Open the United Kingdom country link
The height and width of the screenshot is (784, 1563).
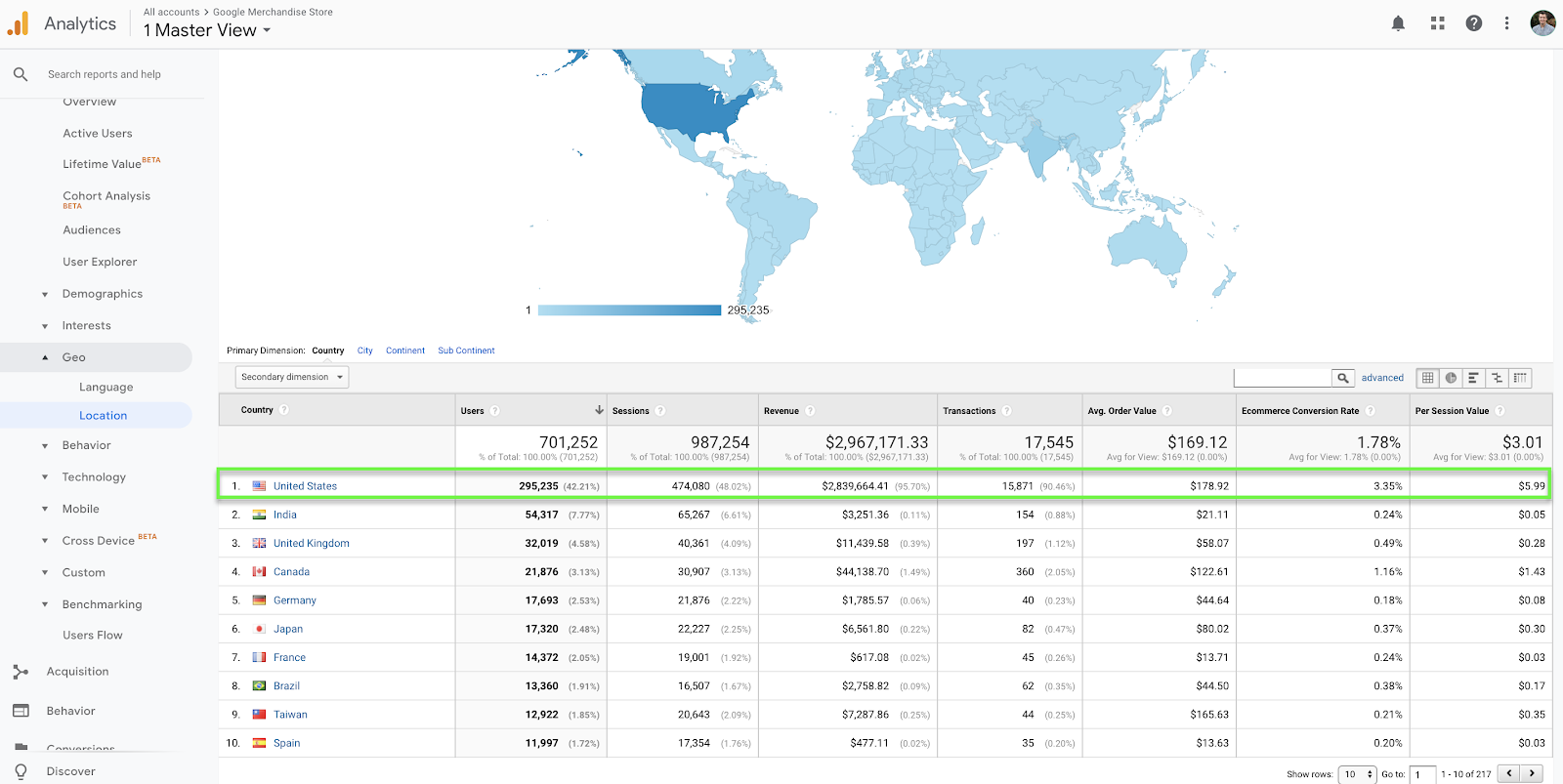[x=312, y=544]
